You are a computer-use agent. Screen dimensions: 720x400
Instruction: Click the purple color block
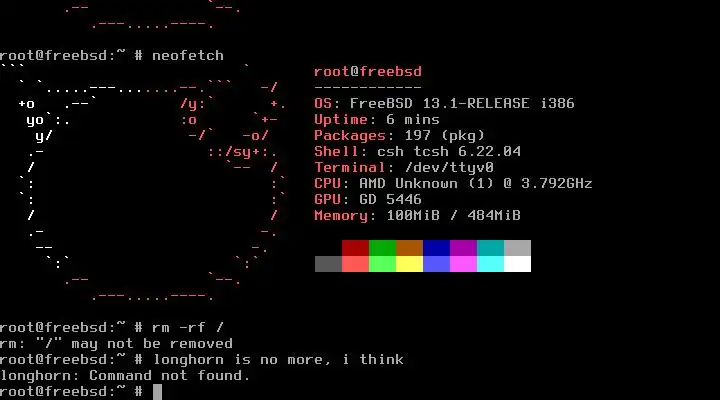pos(463,248)
